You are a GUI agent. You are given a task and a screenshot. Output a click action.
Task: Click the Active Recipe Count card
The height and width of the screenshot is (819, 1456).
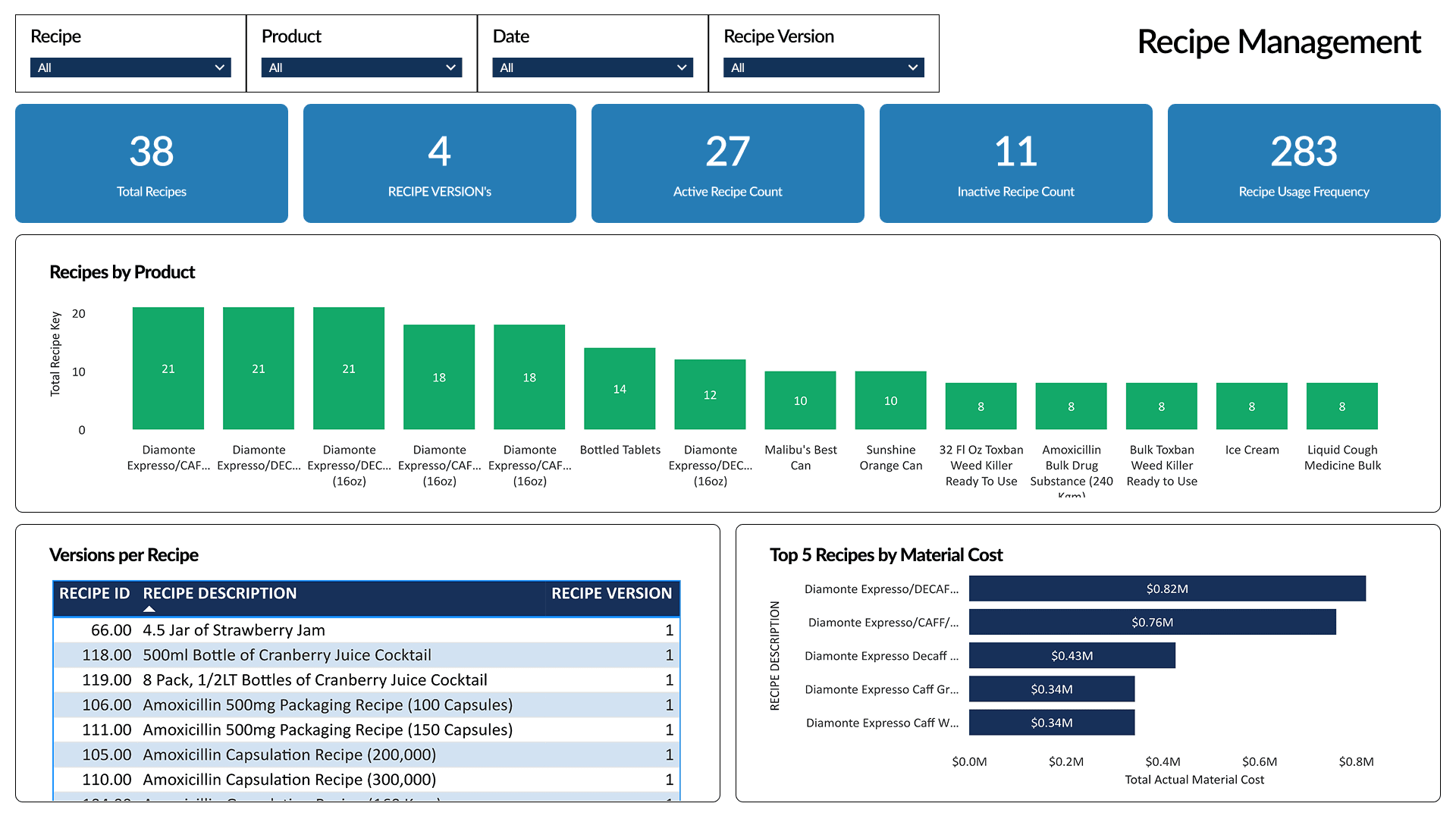tap(727, 163)
